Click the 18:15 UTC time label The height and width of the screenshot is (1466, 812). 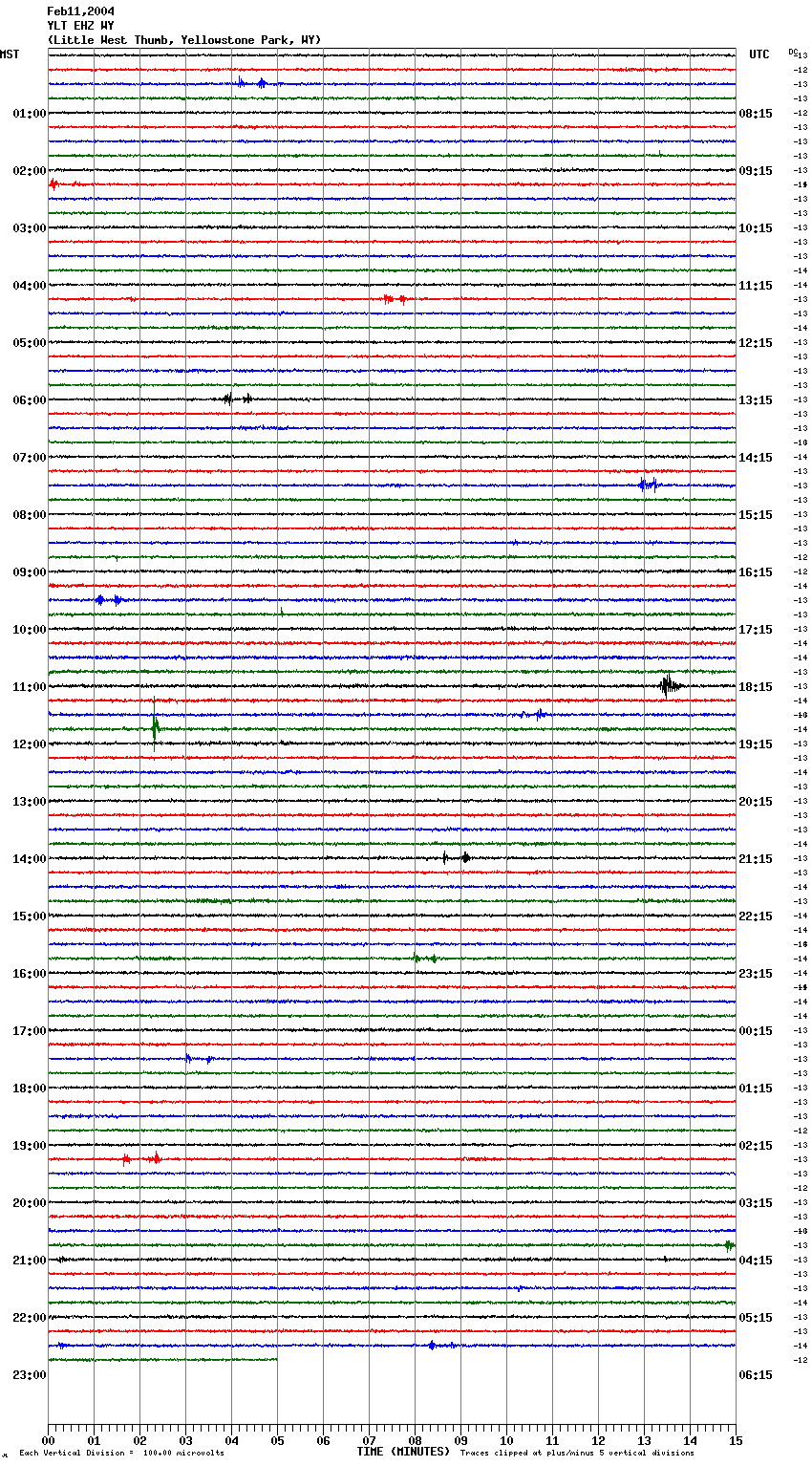coord(756,687)
